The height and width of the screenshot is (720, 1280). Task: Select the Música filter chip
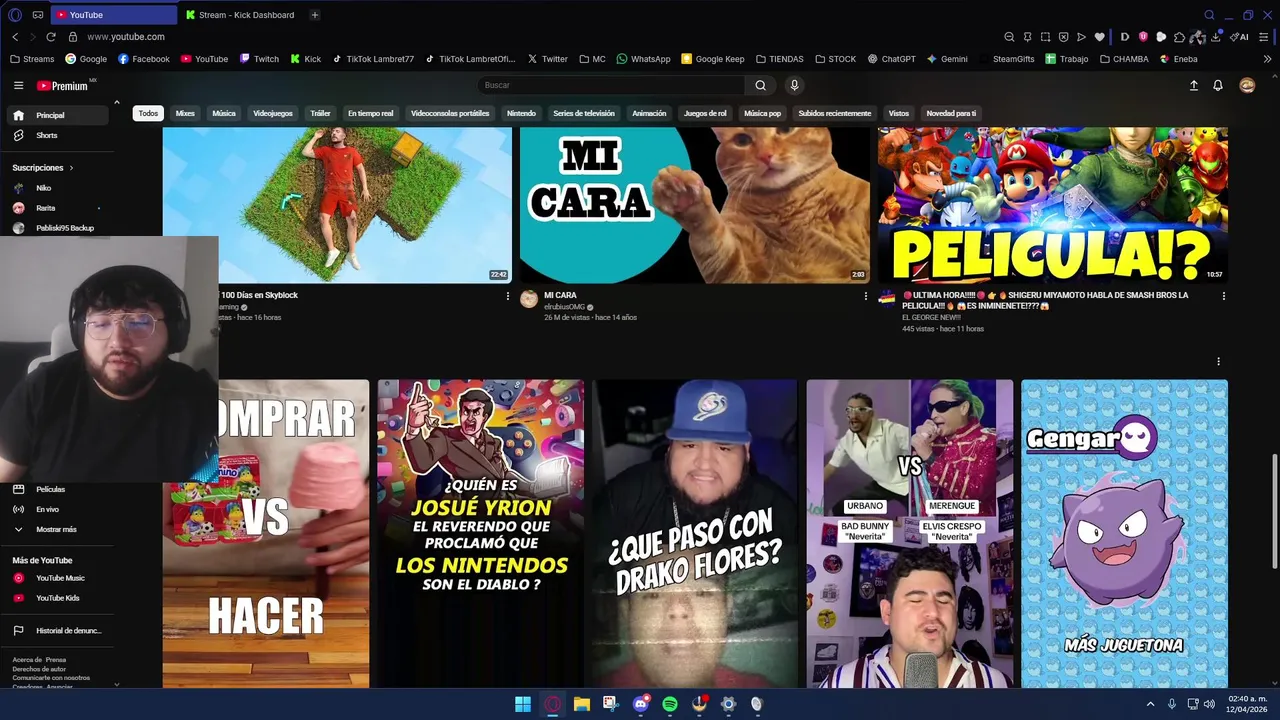224,113
